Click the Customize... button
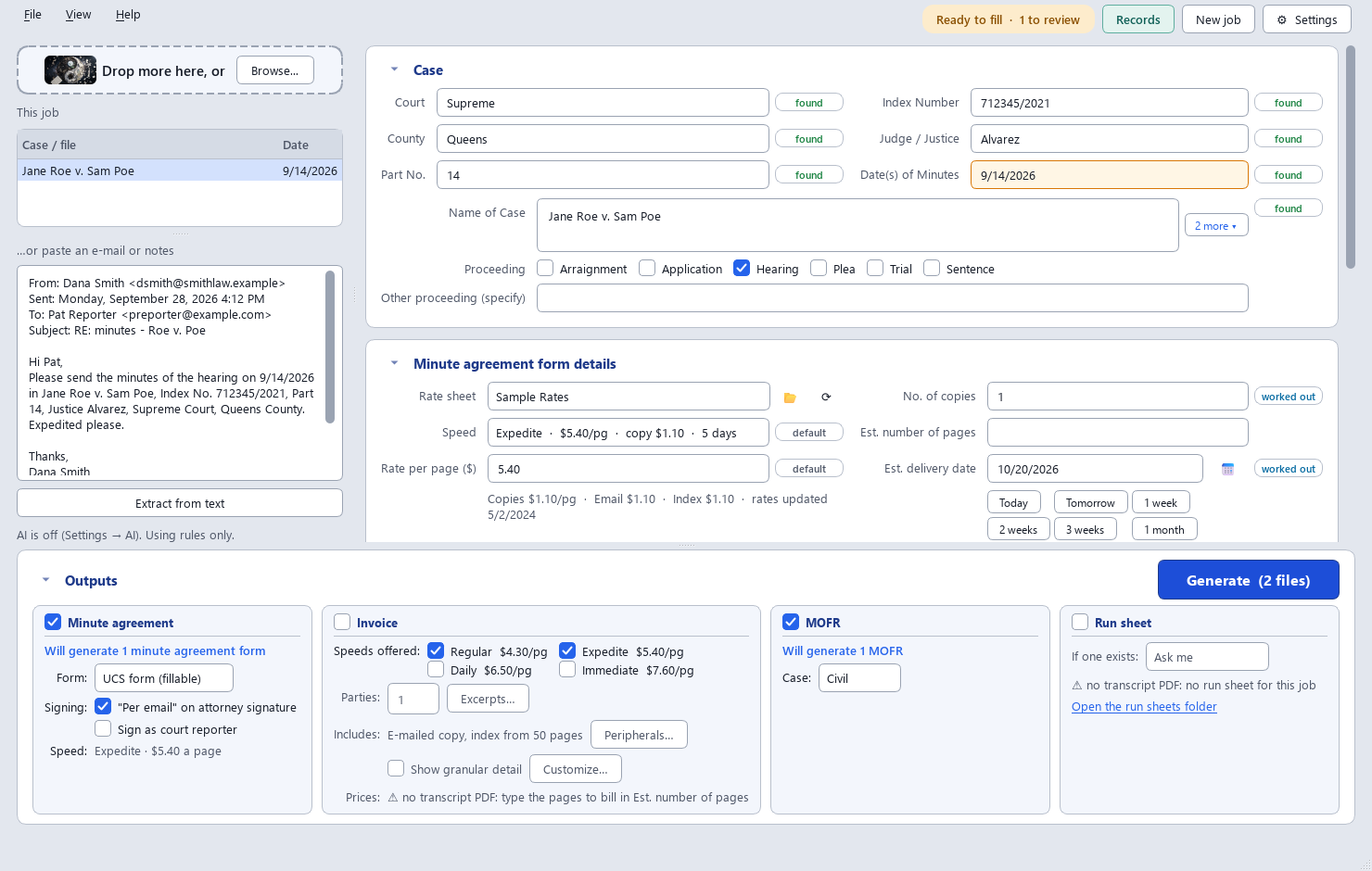 click(576, 769)
